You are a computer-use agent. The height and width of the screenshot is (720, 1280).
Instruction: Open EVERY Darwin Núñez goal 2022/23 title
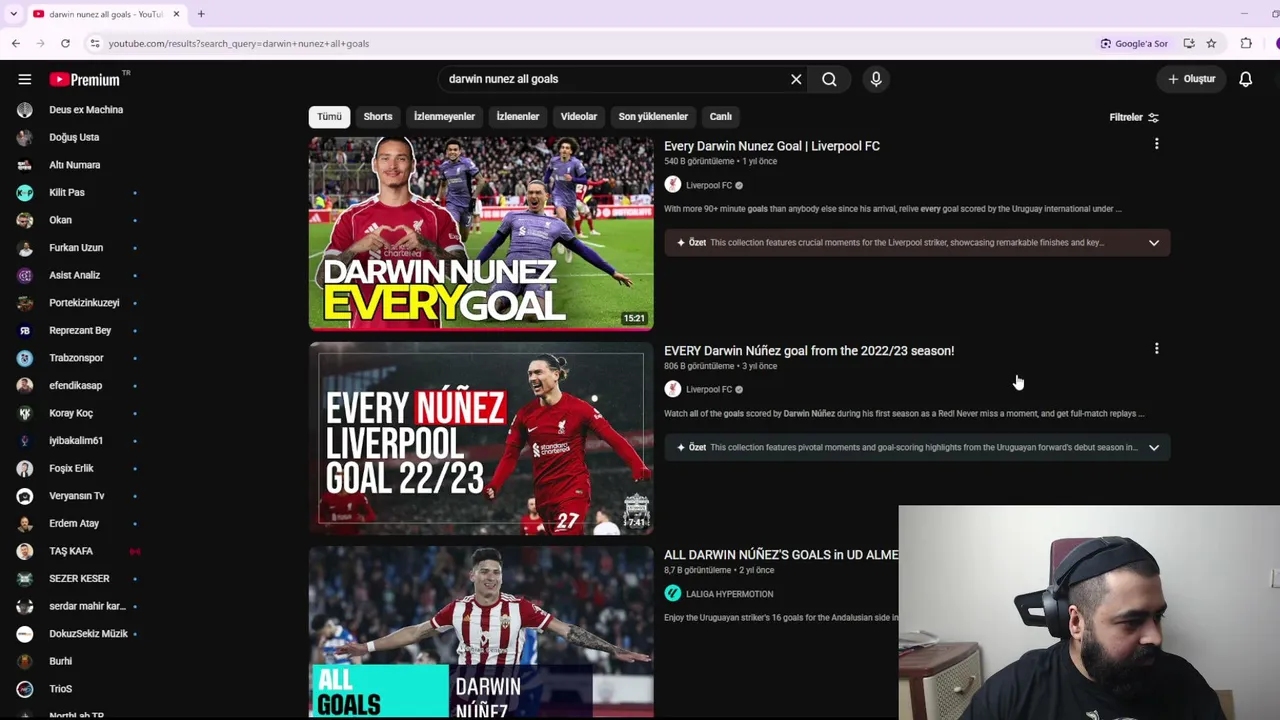click(809, 351)
